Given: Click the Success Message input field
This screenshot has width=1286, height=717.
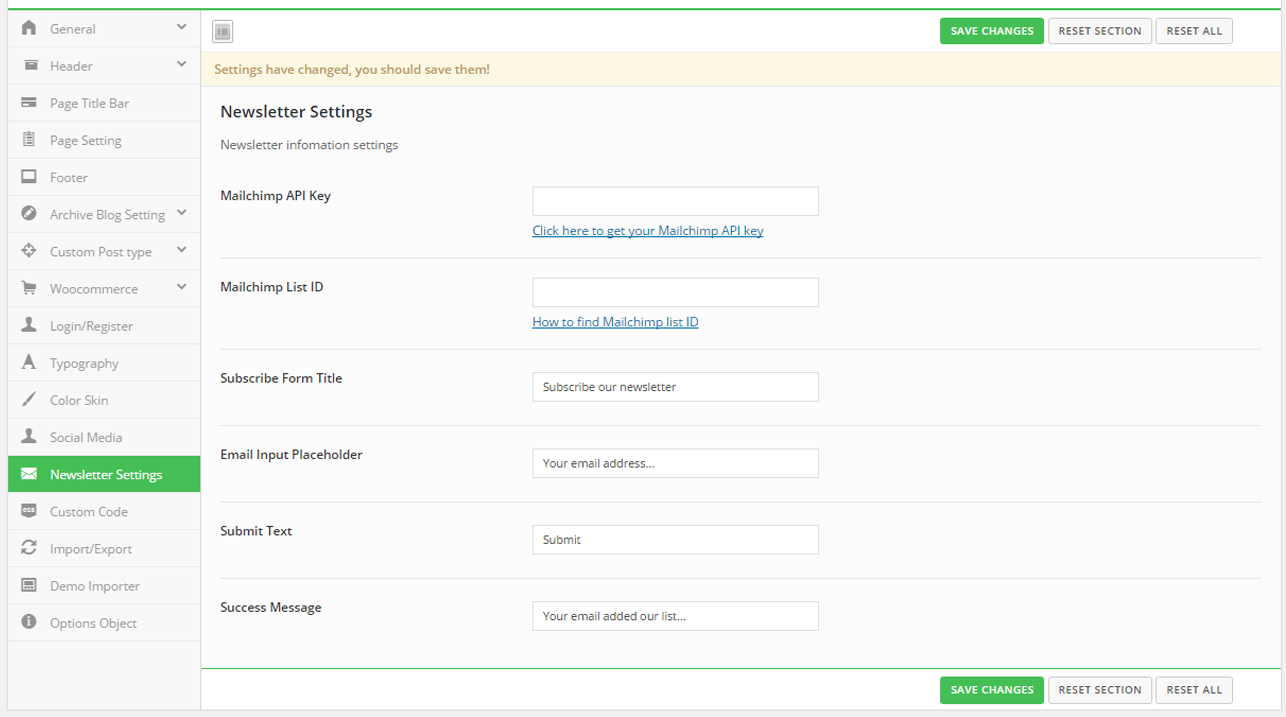Looking at the screenshot, I should click(x=675, y=616).
